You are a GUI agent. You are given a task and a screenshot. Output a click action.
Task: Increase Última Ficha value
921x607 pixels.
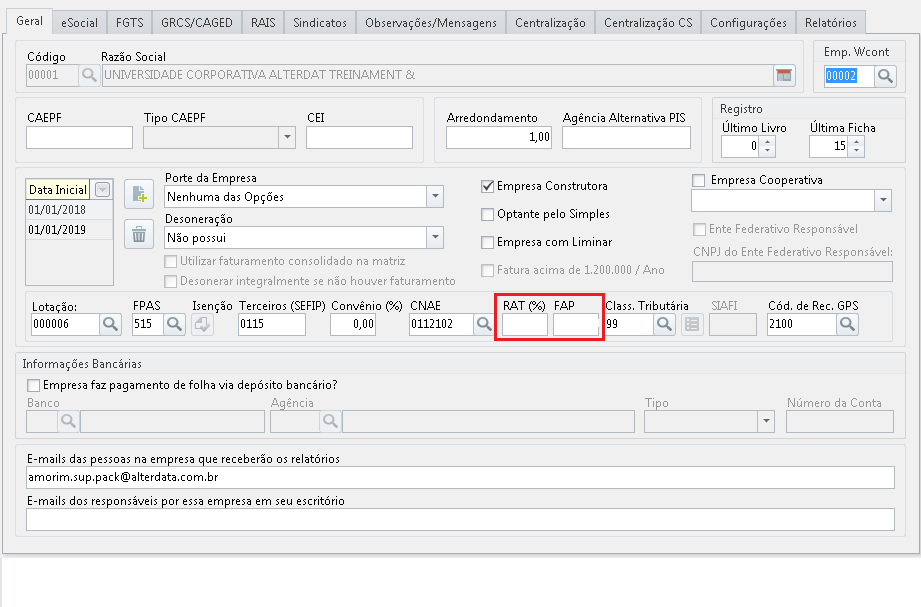click(x=857, y=141)
